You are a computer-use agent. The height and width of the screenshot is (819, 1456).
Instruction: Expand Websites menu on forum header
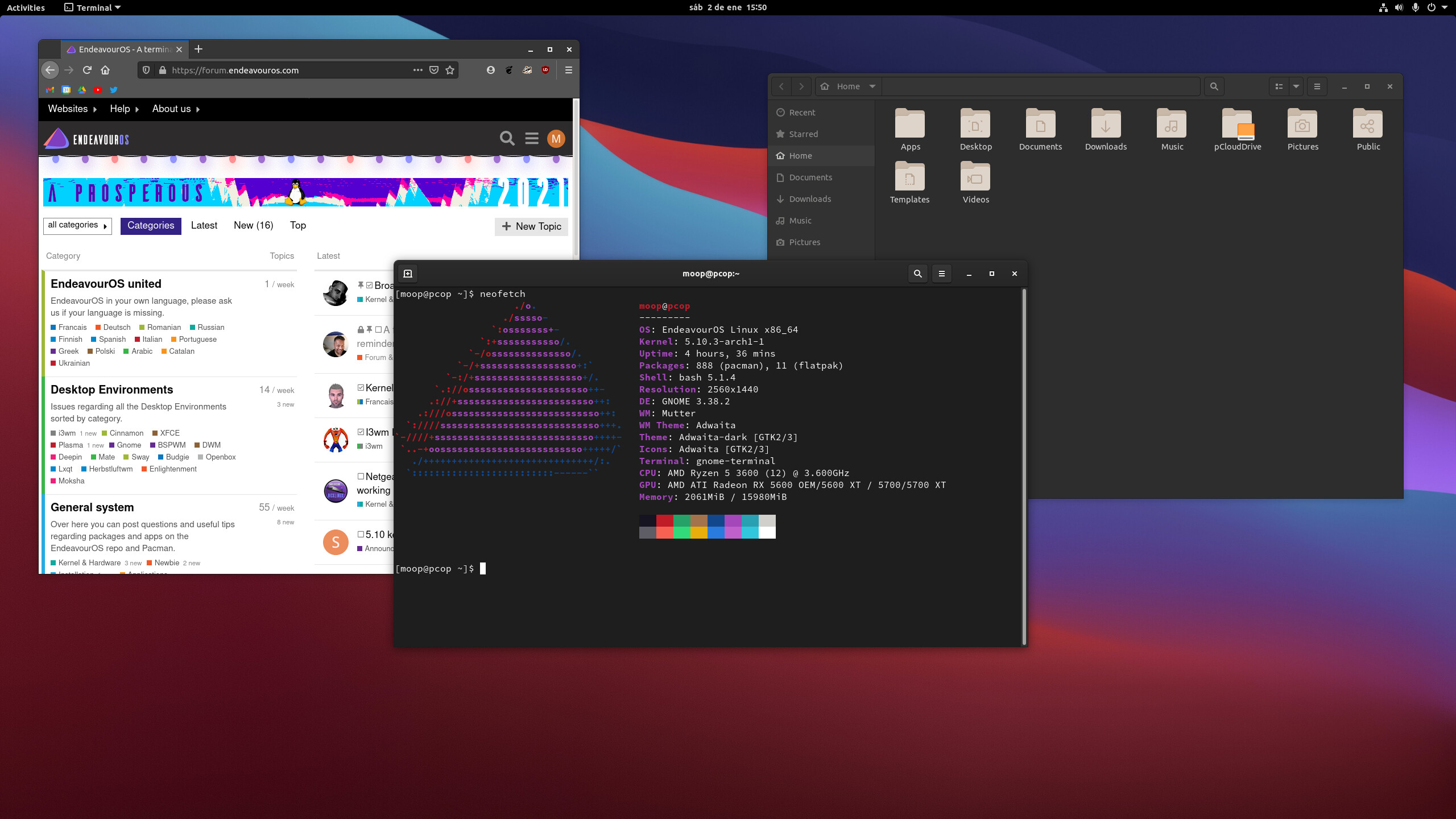pos(72,109)
